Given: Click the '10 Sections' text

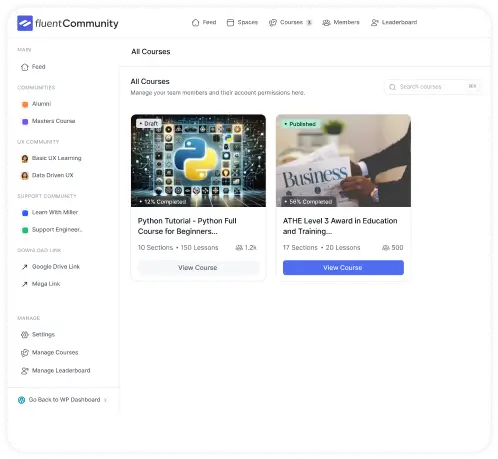Looking at the screenshot, I should pos(155,248).
